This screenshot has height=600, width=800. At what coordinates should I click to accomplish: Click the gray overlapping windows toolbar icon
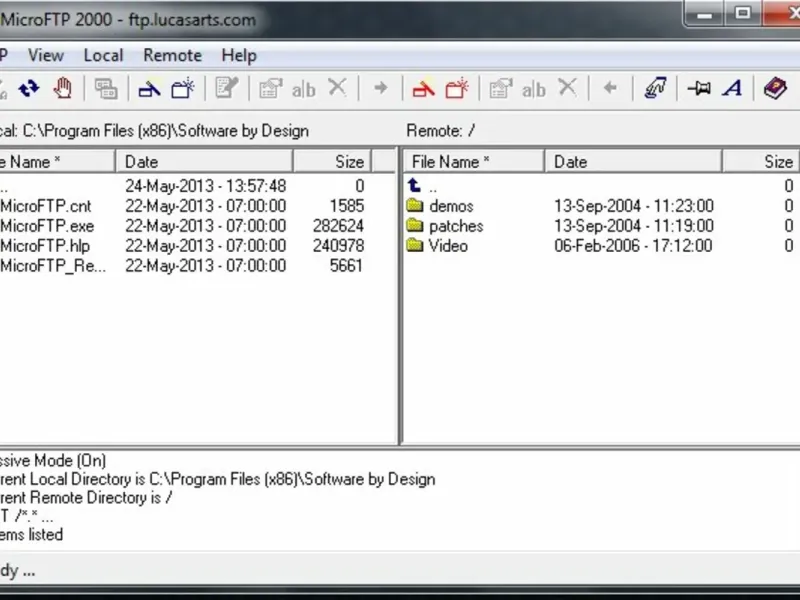click(106, 89)
